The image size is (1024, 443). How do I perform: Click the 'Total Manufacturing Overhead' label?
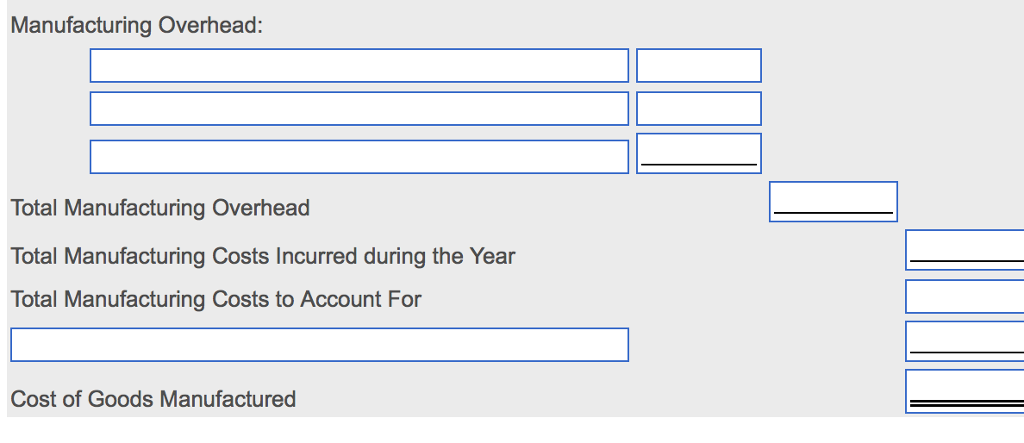point(160,208)
